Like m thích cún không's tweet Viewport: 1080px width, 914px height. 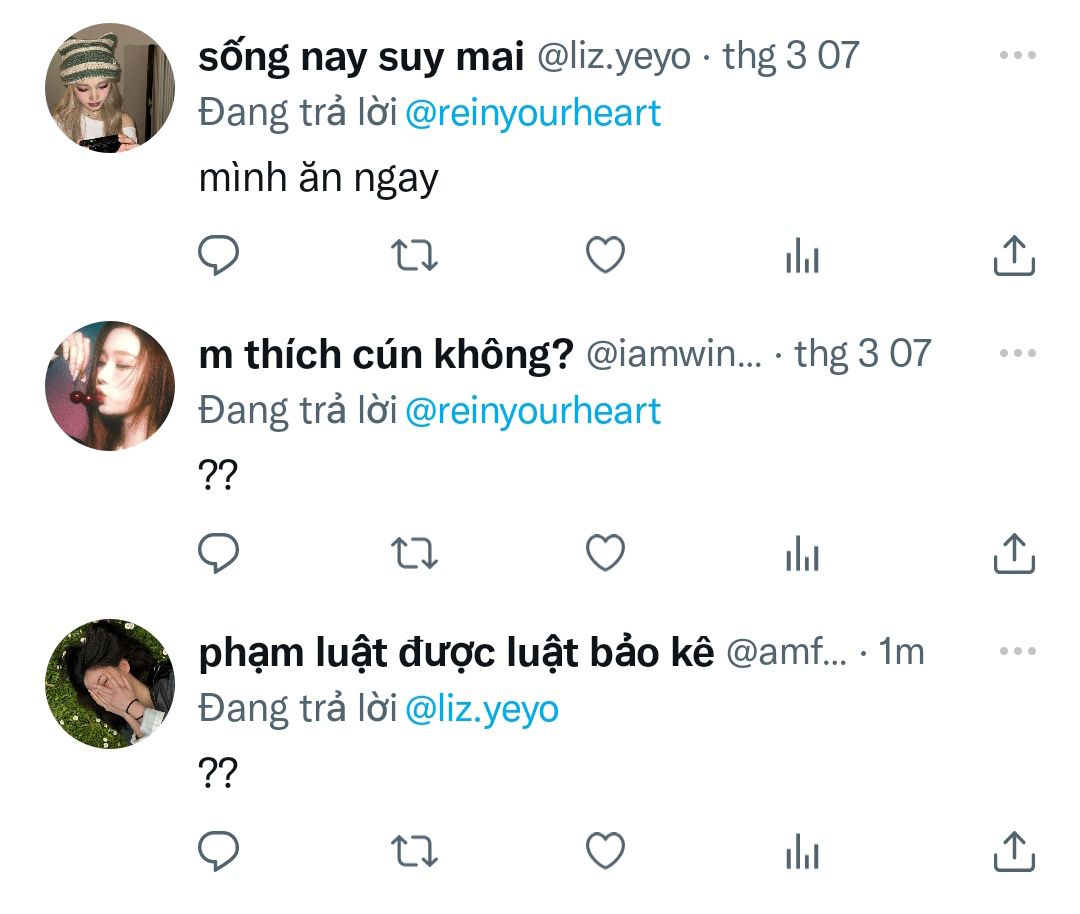tap(605, 553)
